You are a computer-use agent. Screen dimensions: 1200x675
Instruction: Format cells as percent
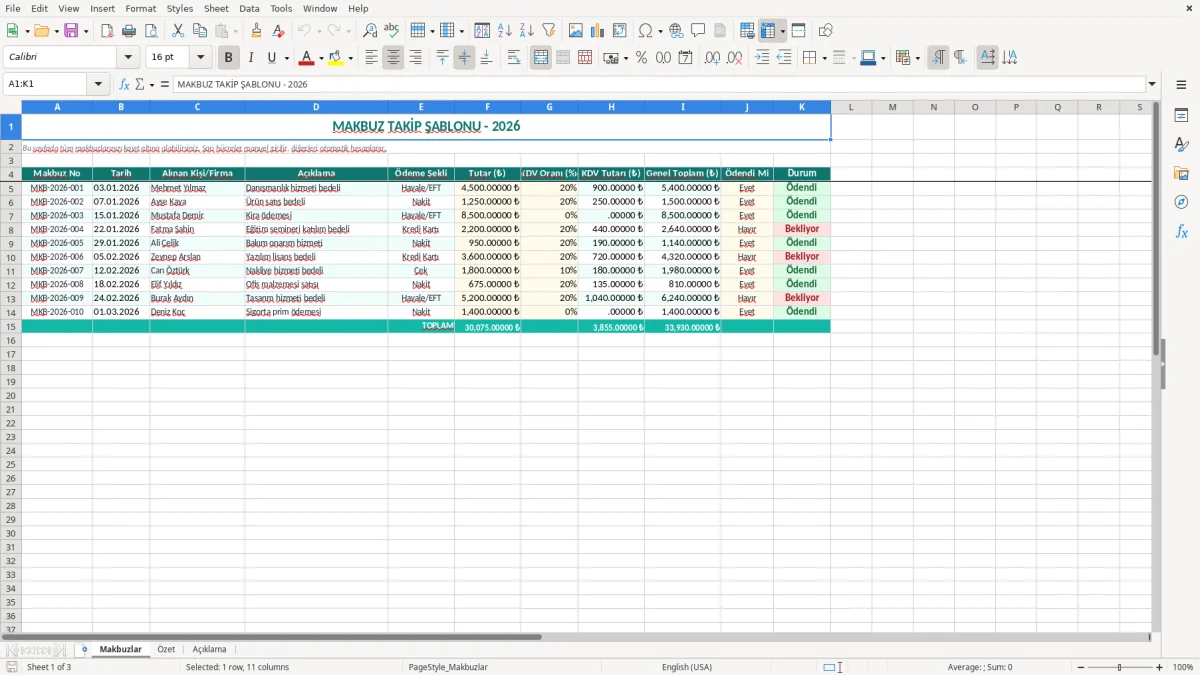[x=641, y=58]
